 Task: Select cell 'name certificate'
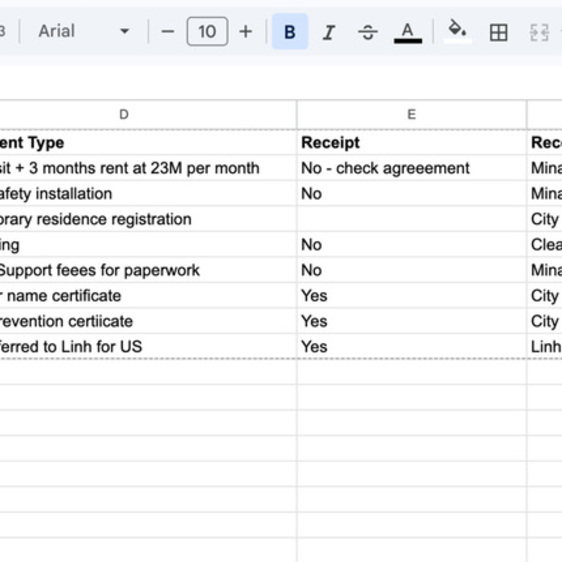pos(148,295)
